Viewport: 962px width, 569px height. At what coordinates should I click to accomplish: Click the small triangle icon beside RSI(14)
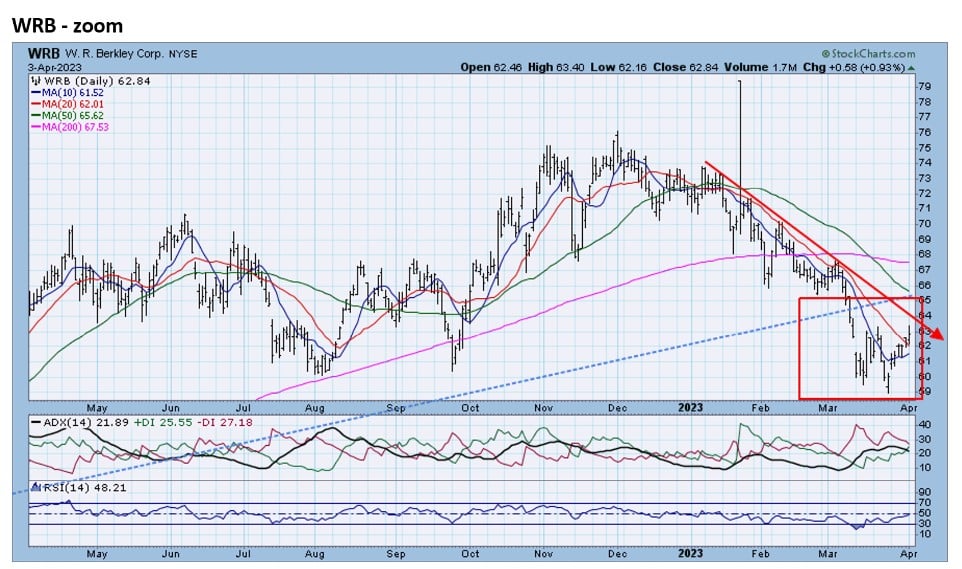click(x=35, y=487)
